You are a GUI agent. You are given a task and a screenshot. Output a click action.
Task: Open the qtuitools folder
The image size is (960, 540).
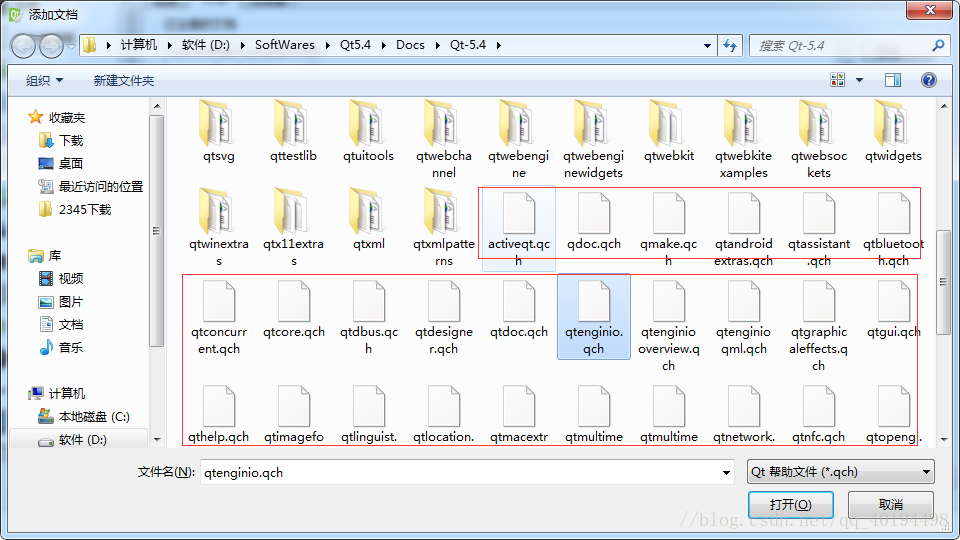coord(369,132)
